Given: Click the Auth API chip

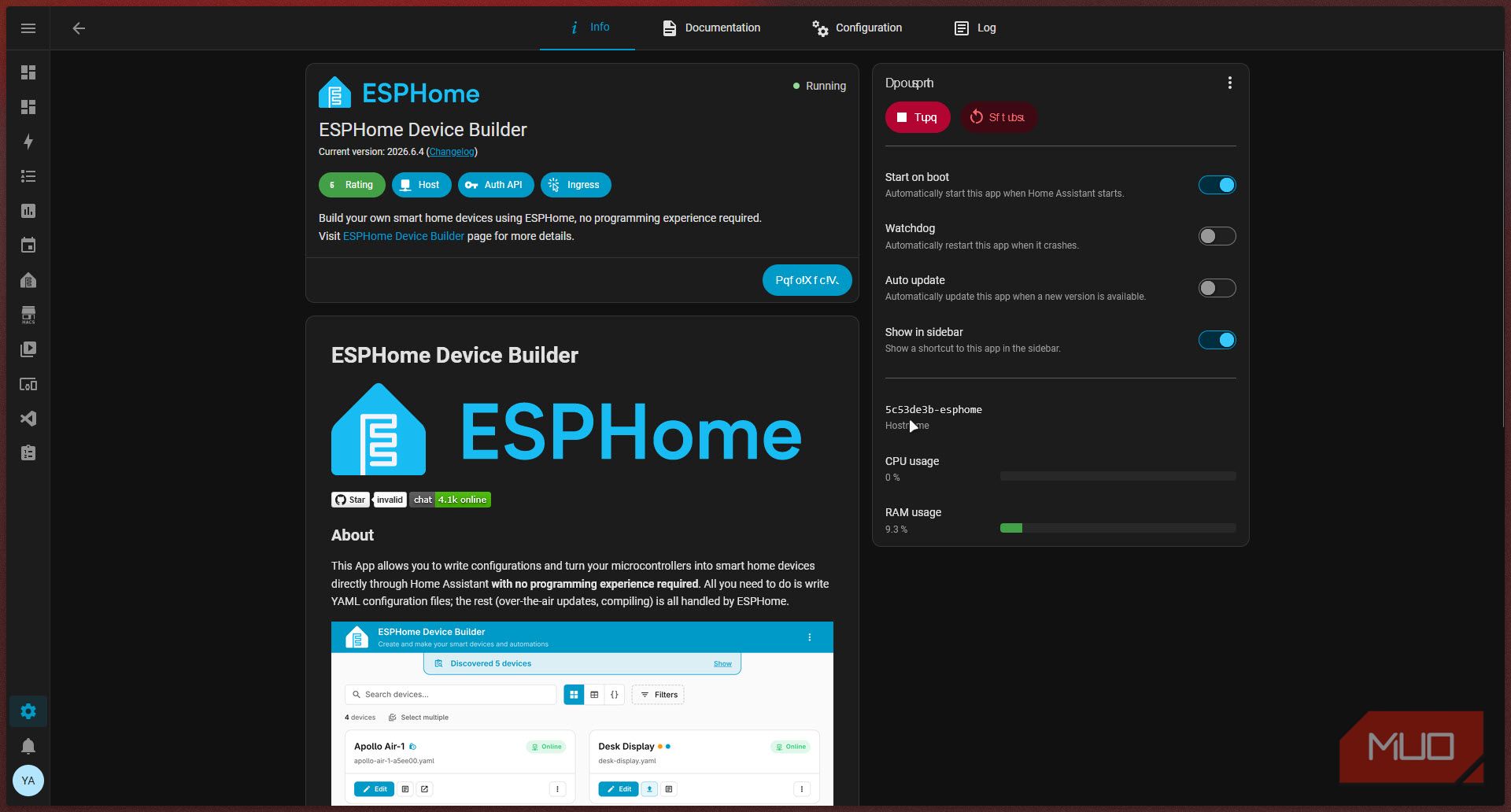Looking at the screenshot, I should click(496, 185).
